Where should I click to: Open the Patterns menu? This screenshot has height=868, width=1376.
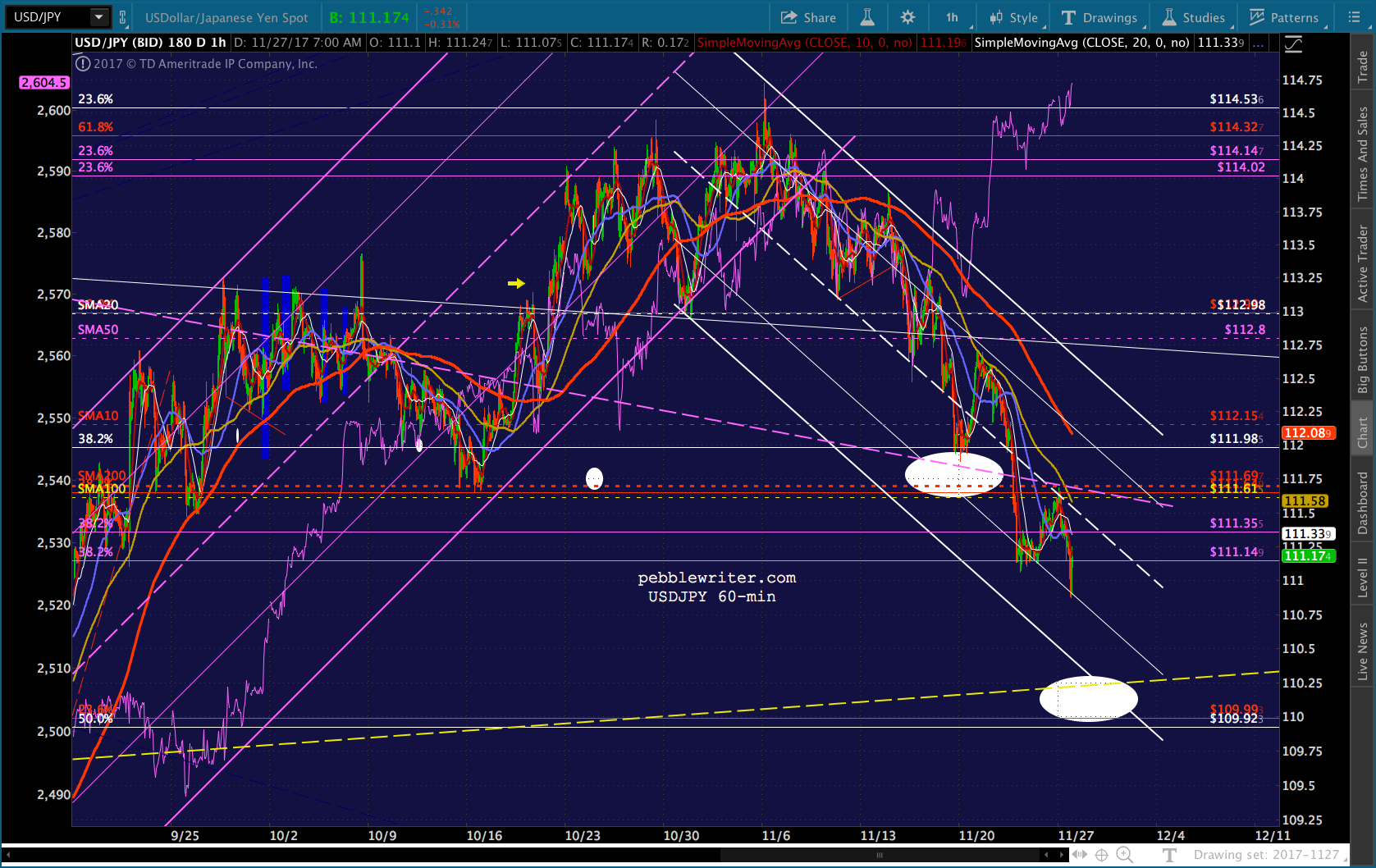pyautogui.click(x=1284, y=17)
